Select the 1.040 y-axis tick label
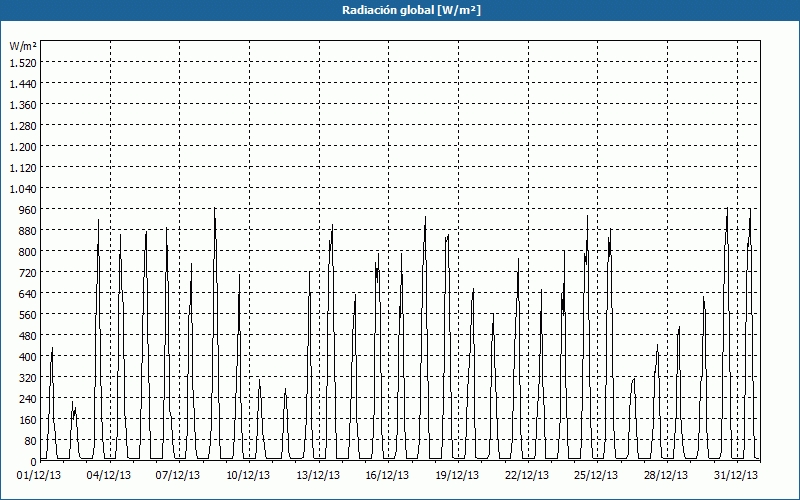Image resolution: width=800 pixels, height=500 pixels. 22,188
